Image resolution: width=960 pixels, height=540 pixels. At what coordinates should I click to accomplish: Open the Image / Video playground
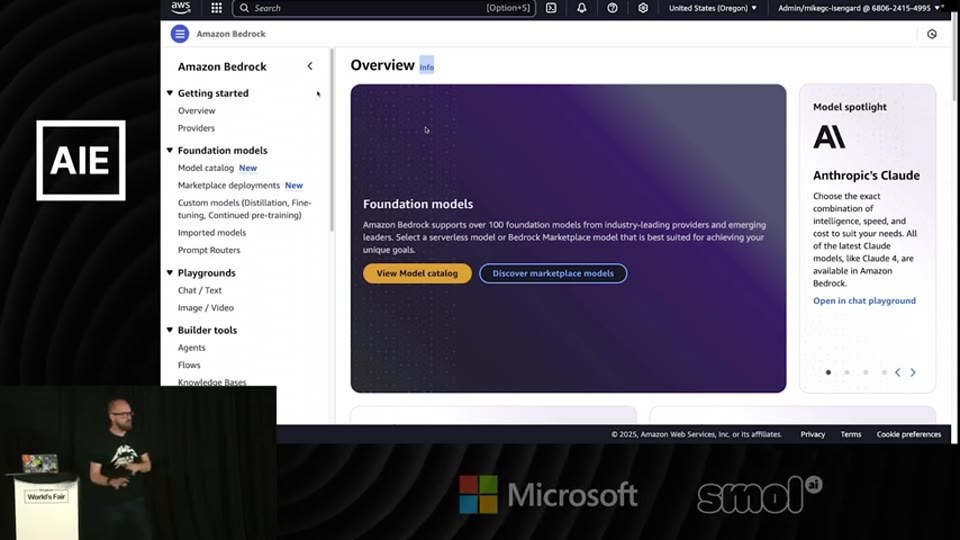click(206, 307)
